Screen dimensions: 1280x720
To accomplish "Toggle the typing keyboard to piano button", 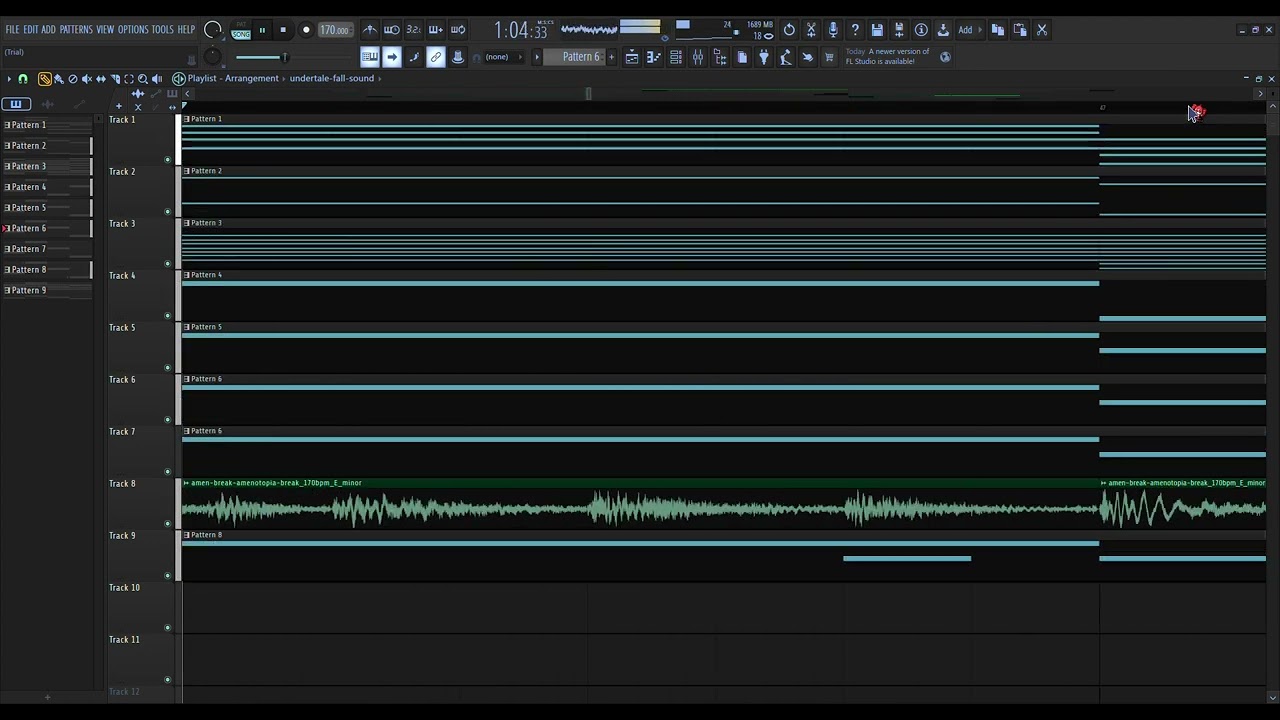I will (370, 57).
